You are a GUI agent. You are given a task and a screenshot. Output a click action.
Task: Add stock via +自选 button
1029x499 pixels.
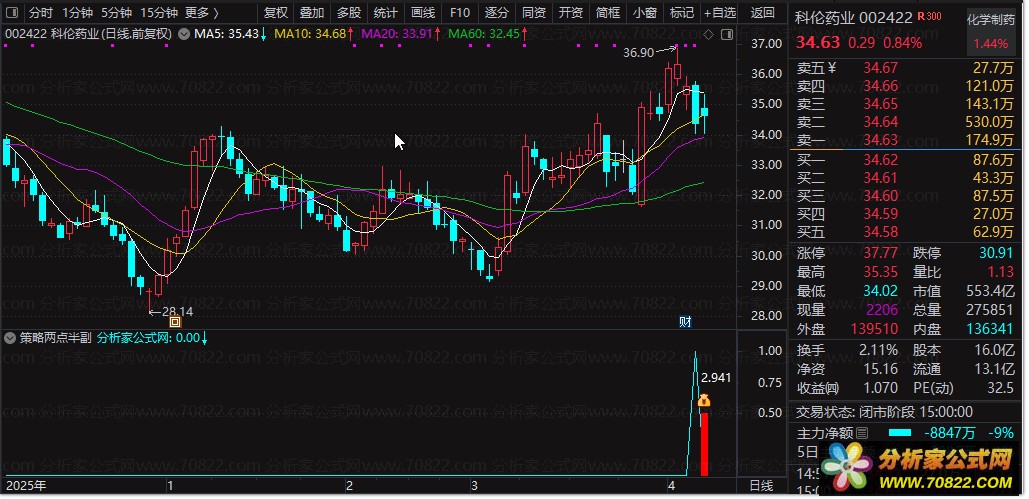click(x=720, y=12)
